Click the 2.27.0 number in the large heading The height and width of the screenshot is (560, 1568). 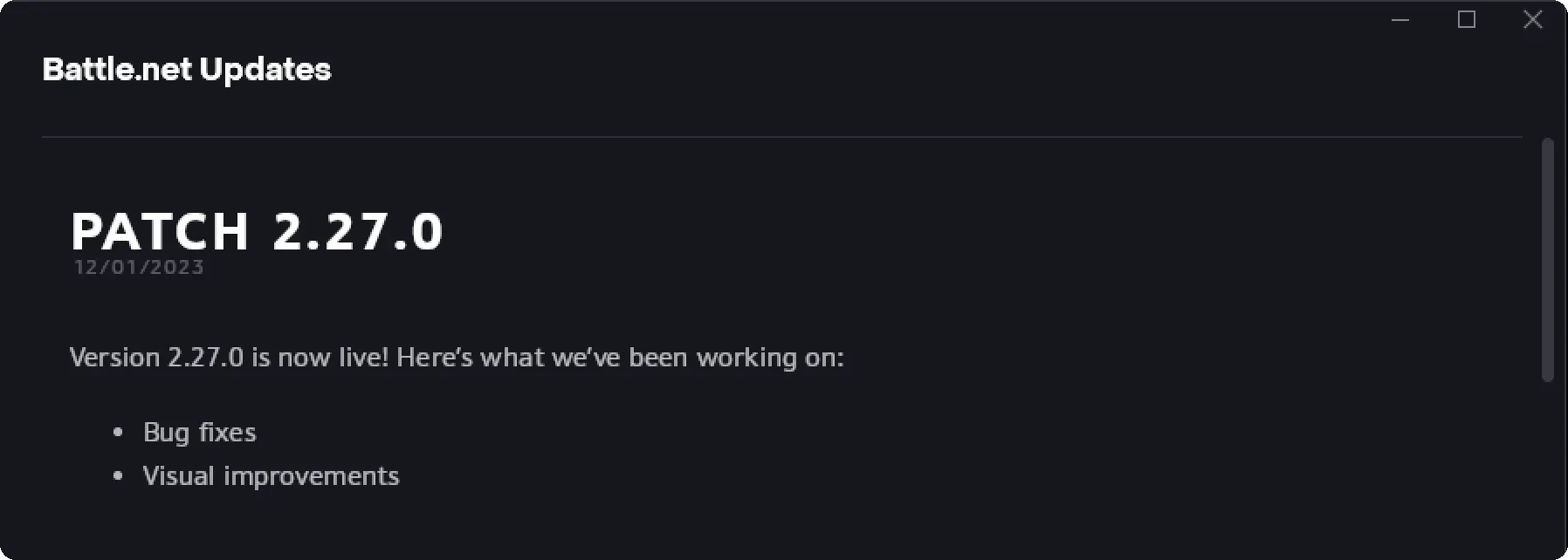pos(358,232)
